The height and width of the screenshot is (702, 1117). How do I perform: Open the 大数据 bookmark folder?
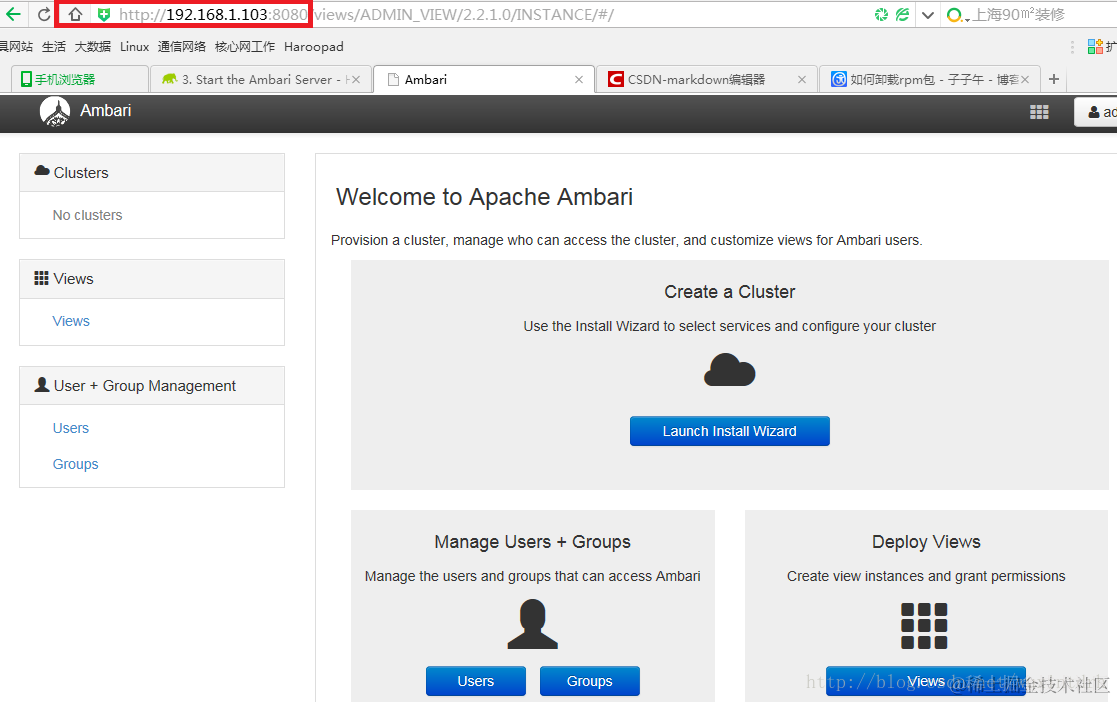[x=93, y=47]
